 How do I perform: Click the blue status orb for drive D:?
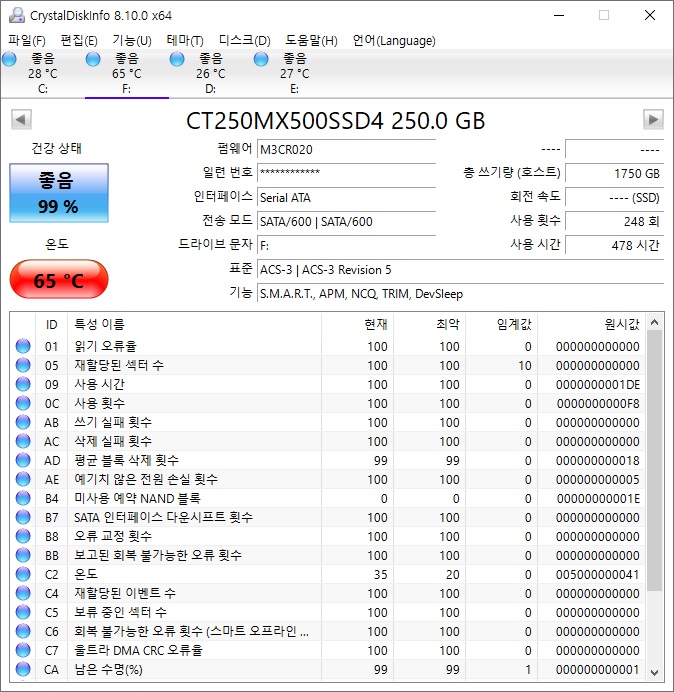[x=177, y=59]
